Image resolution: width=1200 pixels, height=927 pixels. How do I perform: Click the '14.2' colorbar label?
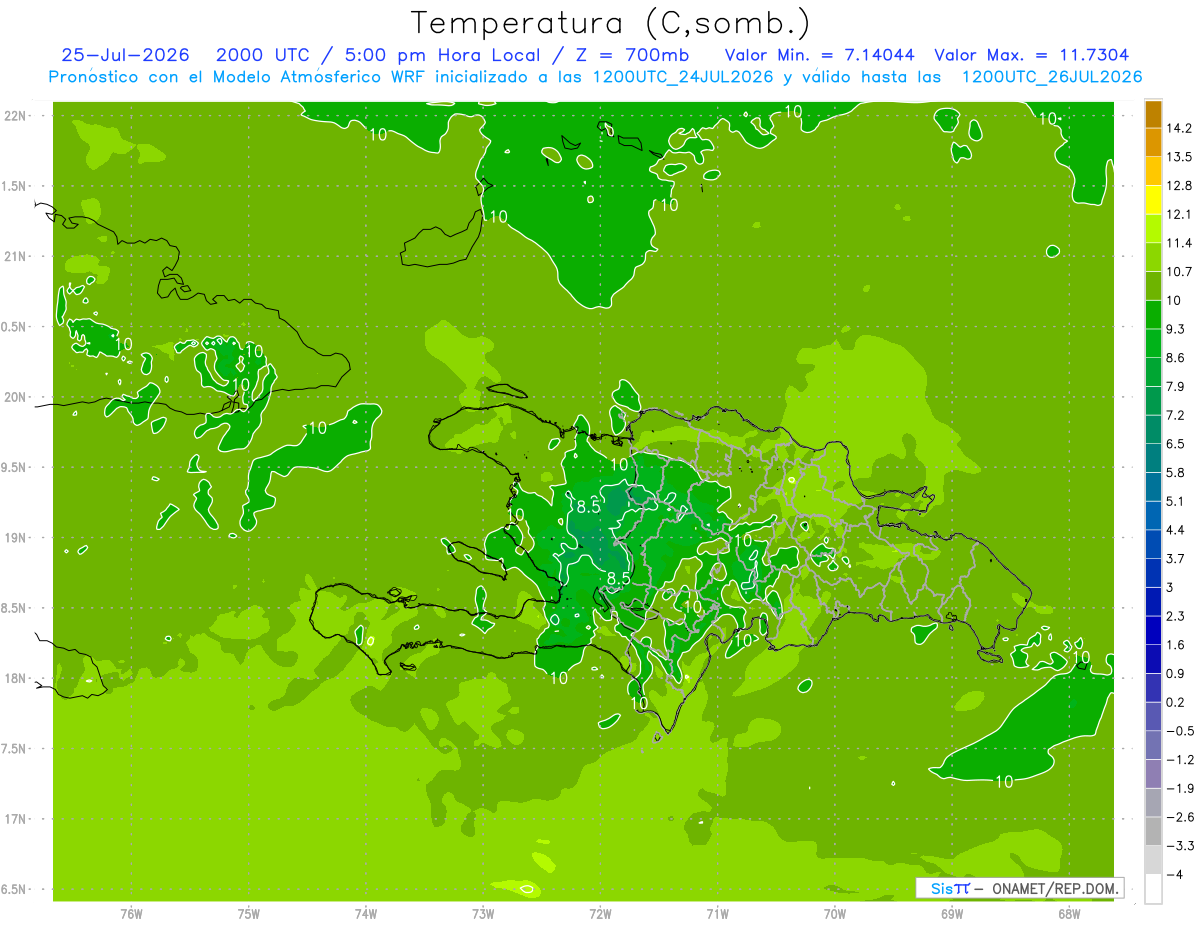coord(1180,128)
